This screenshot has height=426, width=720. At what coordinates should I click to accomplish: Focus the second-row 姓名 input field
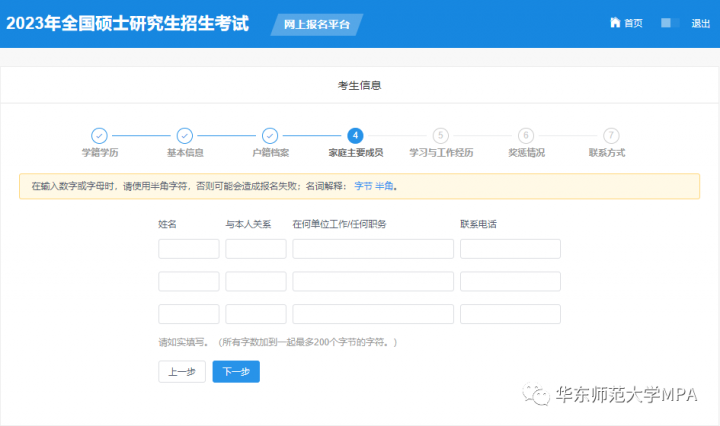(189, 281)
